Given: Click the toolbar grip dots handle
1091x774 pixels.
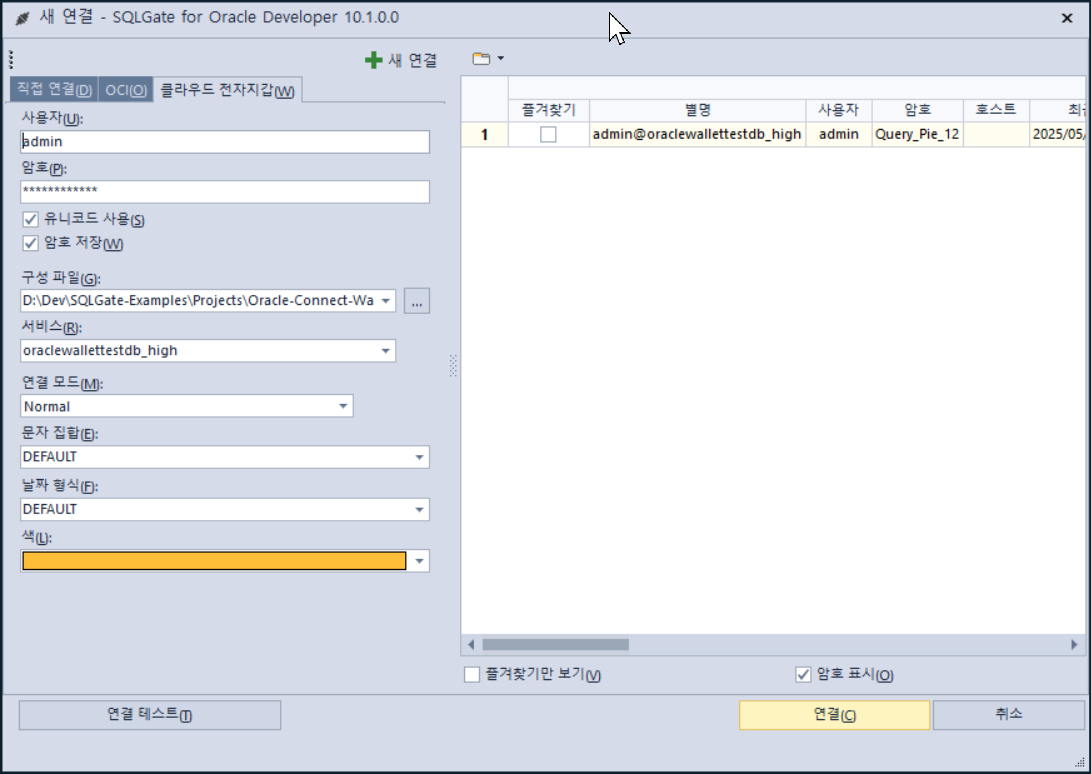Looking at the screenshot, I should 11,60.
